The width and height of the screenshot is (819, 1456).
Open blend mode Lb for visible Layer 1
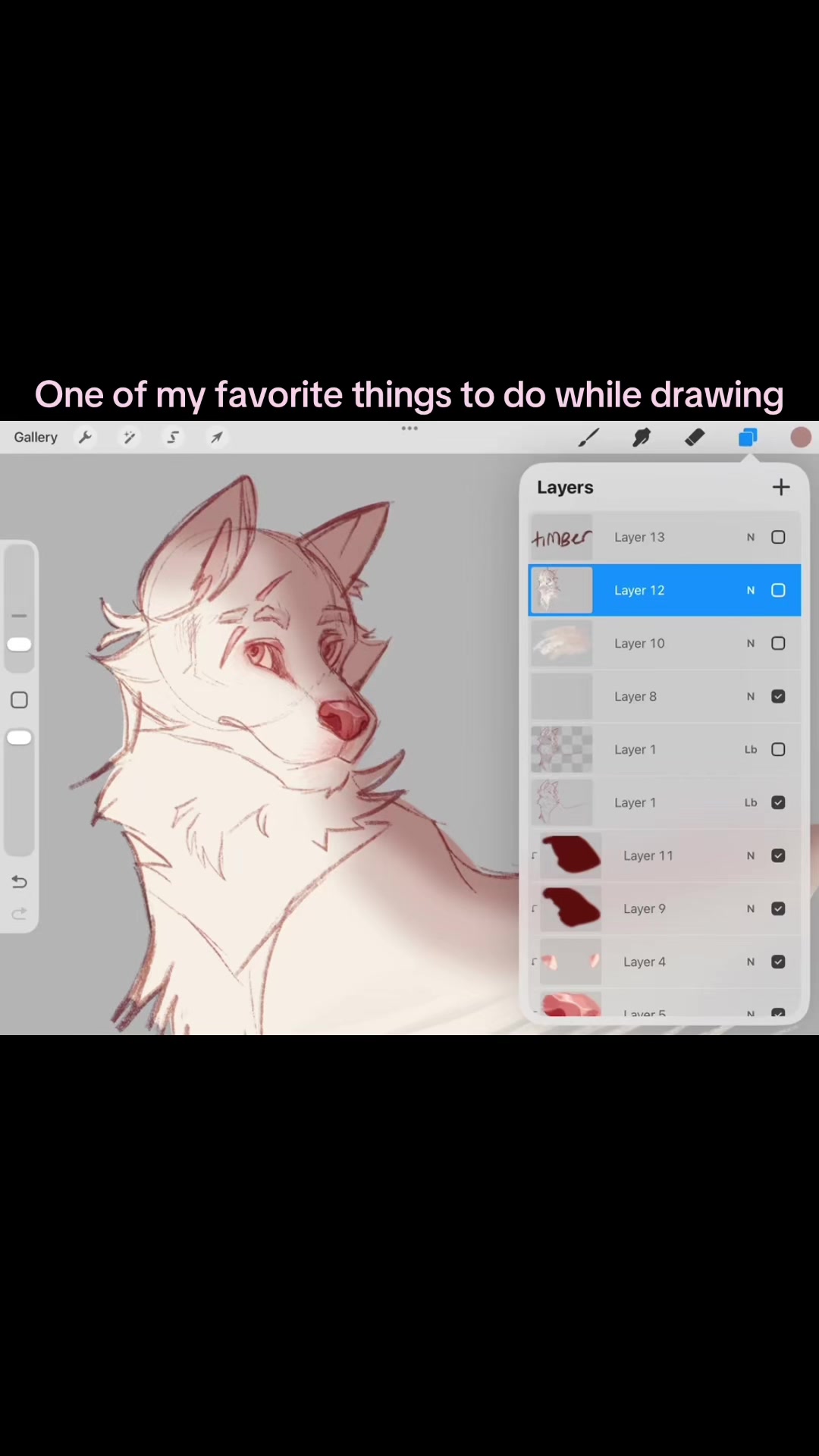click(x=751, y=802)
